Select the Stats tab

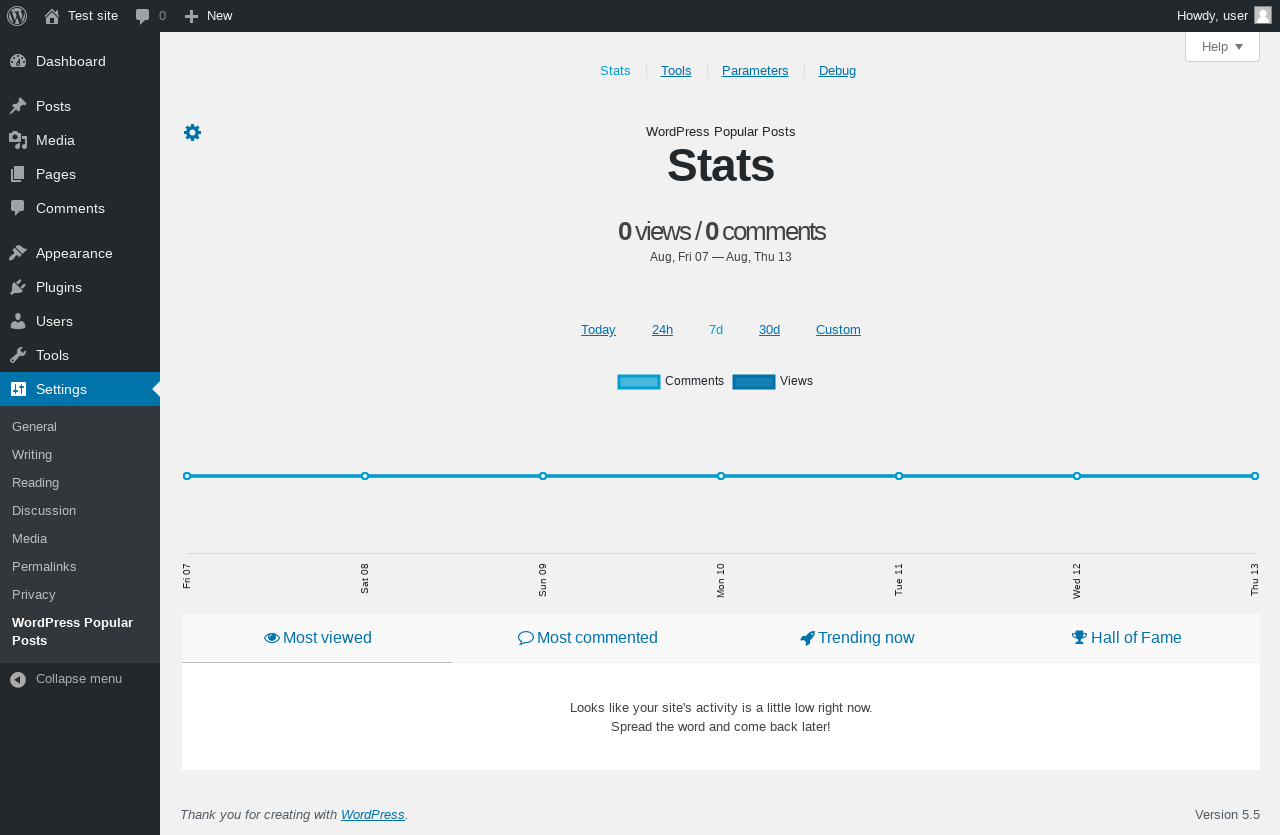point(615,71)
